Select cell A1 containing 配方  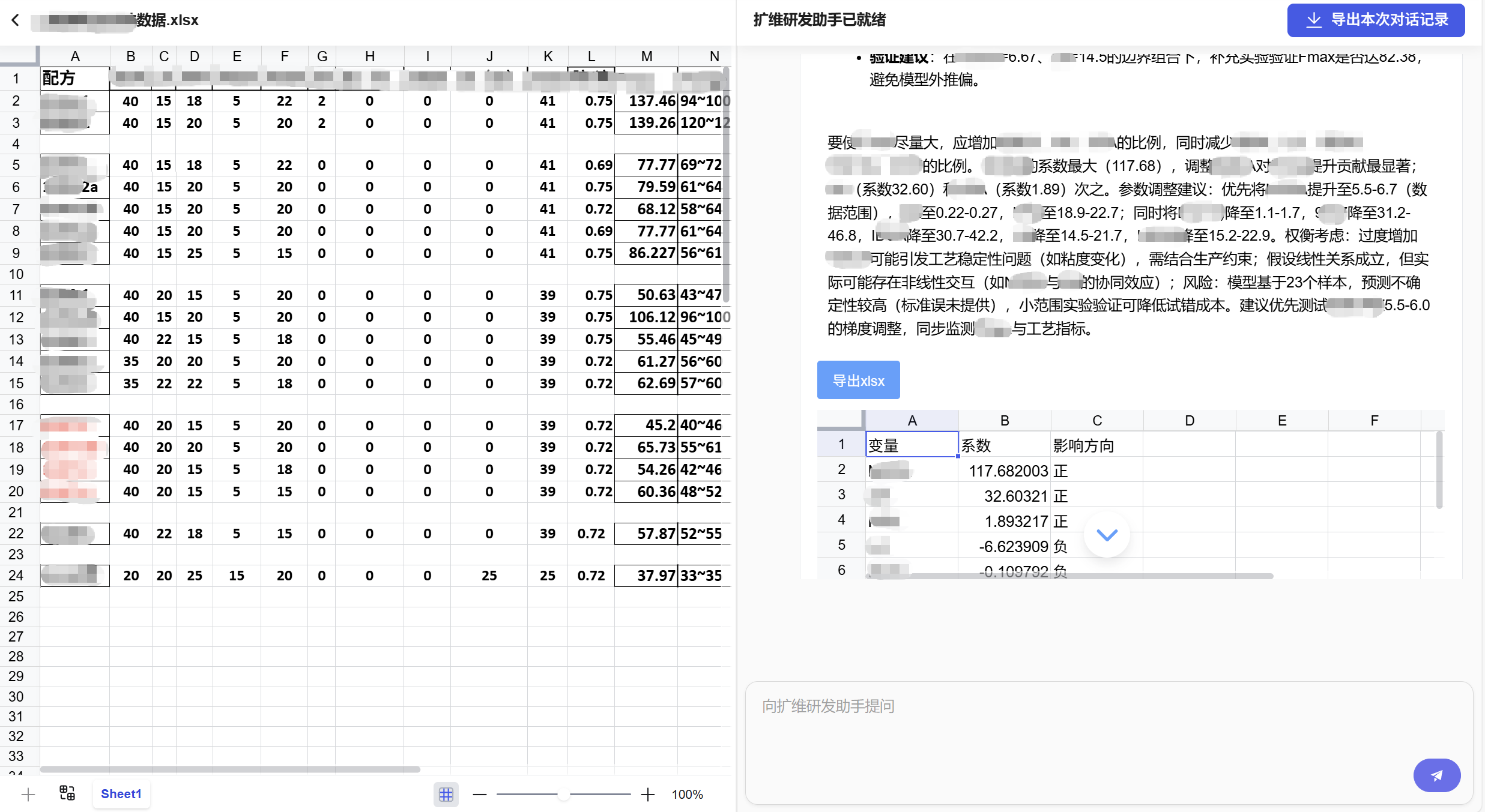click(x=74, y=79)
